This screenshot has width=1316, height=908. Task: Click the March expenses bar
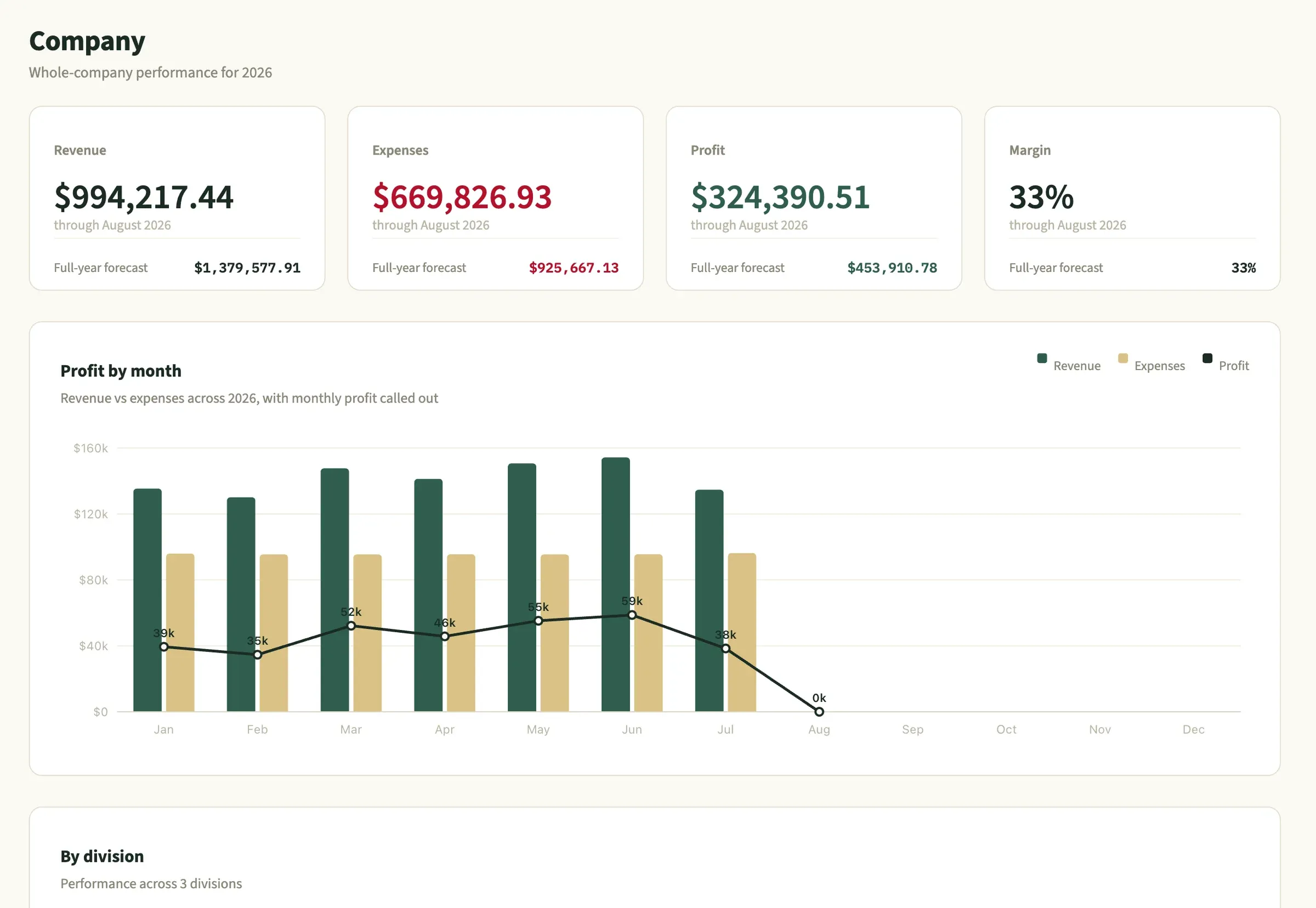click(367, 633)
